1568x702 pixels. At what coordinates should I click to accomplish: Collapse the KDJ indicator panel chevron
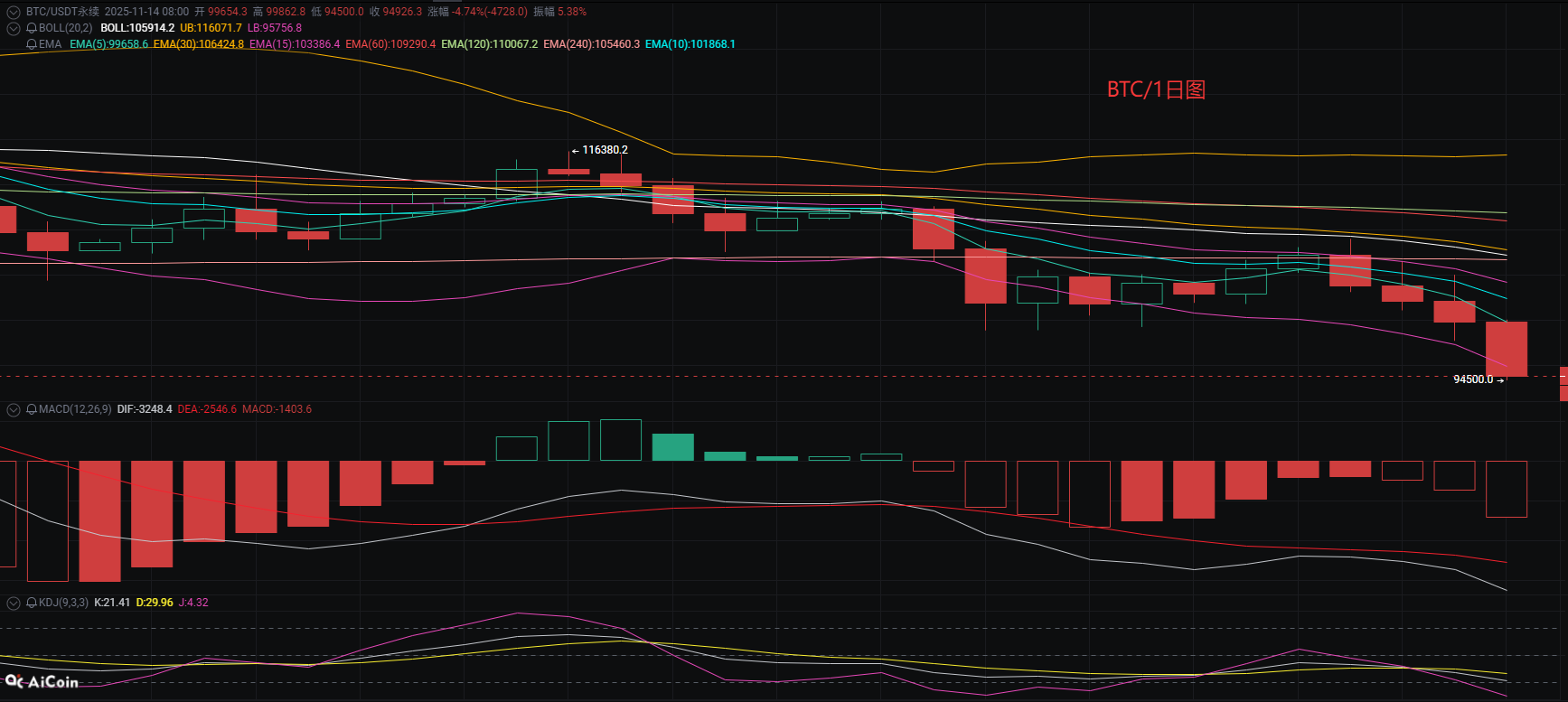(13, 603)
